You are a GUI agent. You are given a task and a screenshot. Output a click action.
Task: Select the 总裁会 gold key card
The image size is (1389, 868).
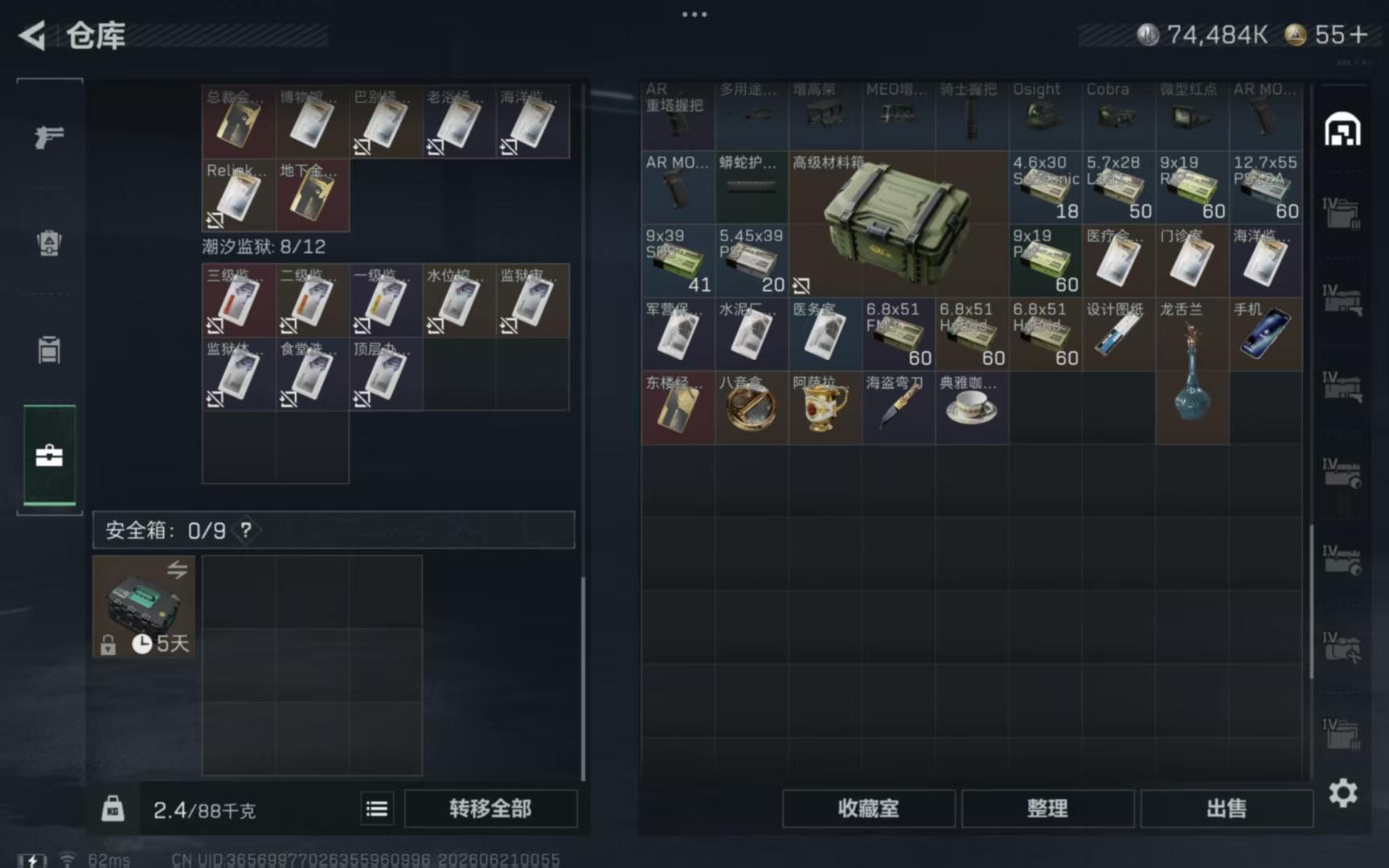[239, 121]
